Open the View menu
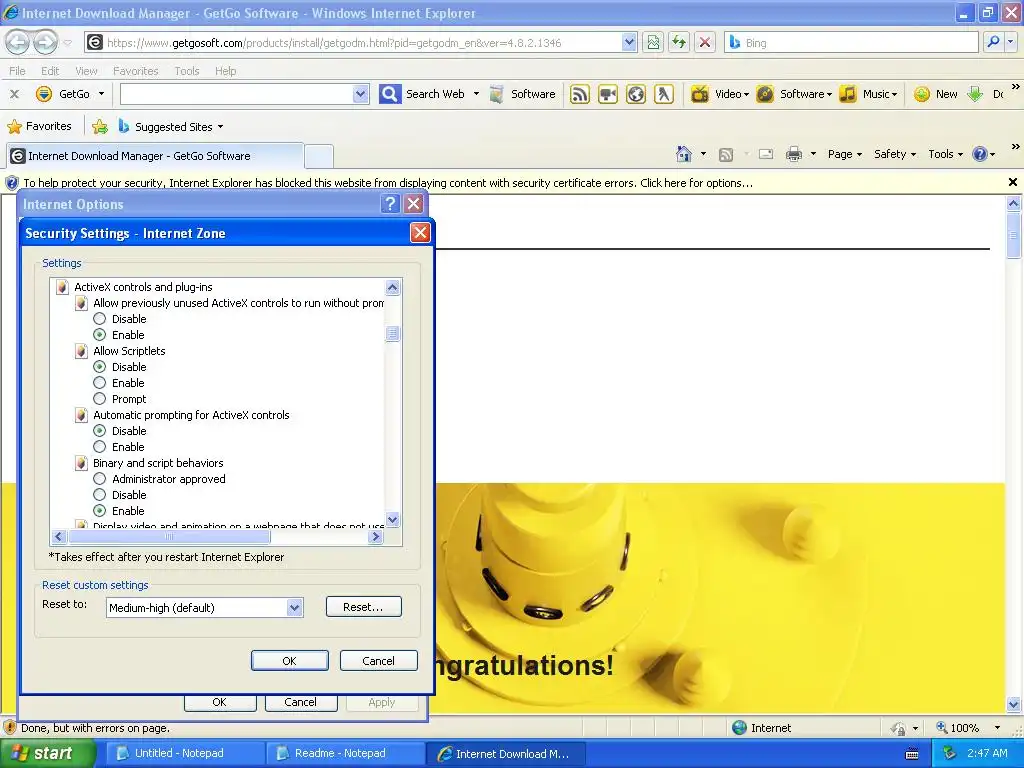Image resolution: width=1024 pixels, height=768 pixels. [86, 71]
